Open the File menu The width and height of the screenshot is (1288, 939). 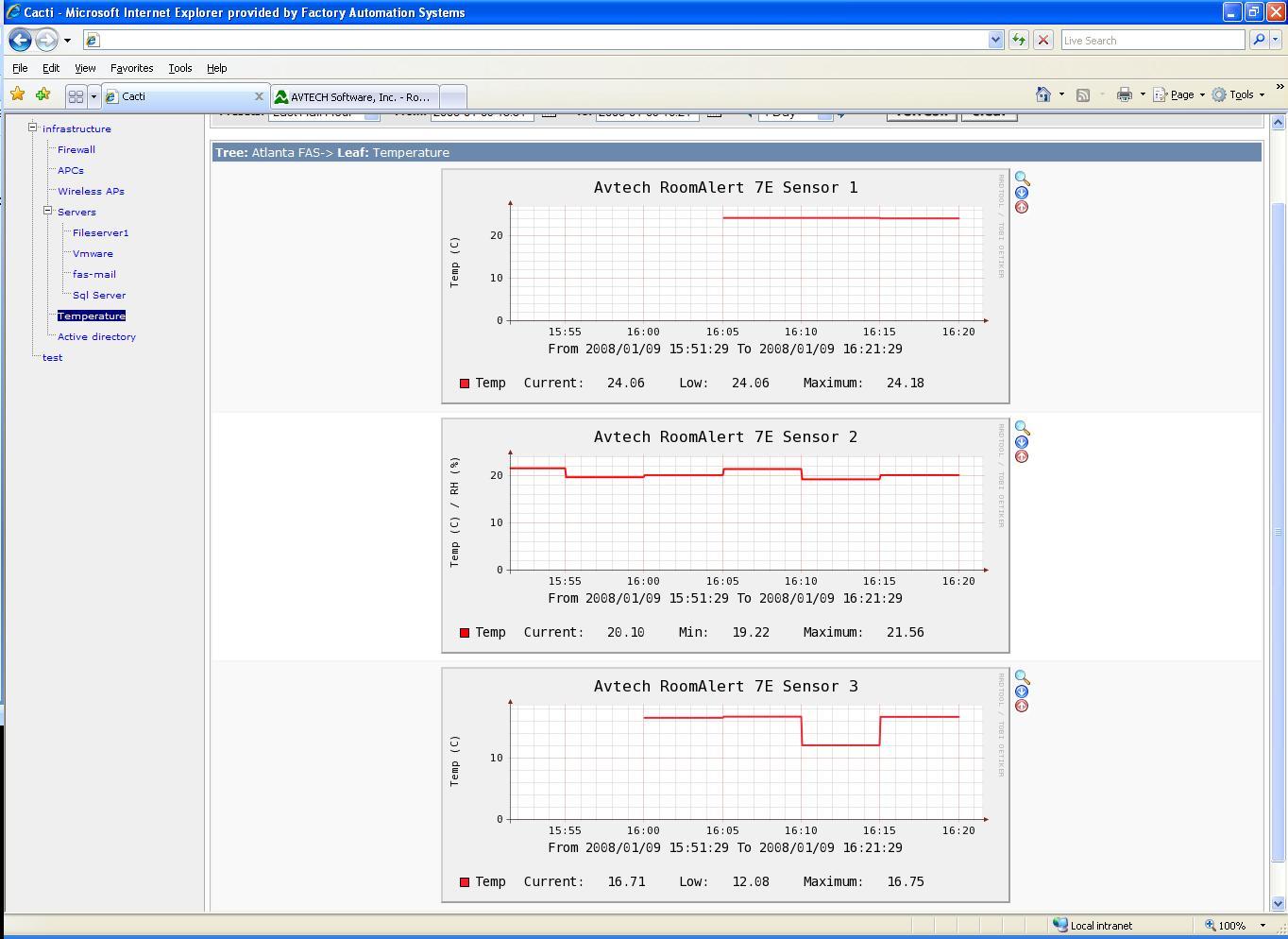tap(20, 68)
